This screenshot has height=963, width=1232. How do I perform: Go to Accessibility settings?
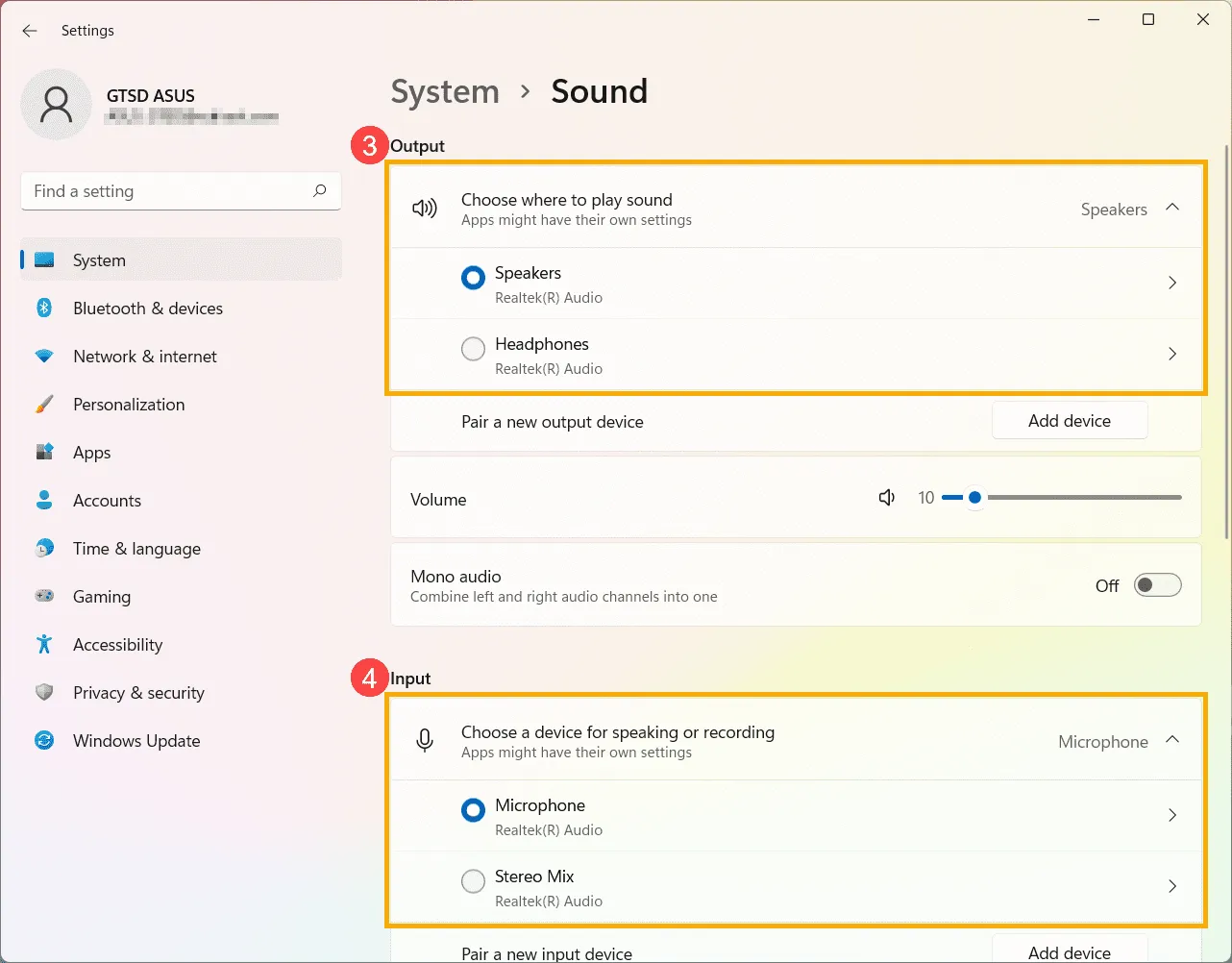[117, 645]
